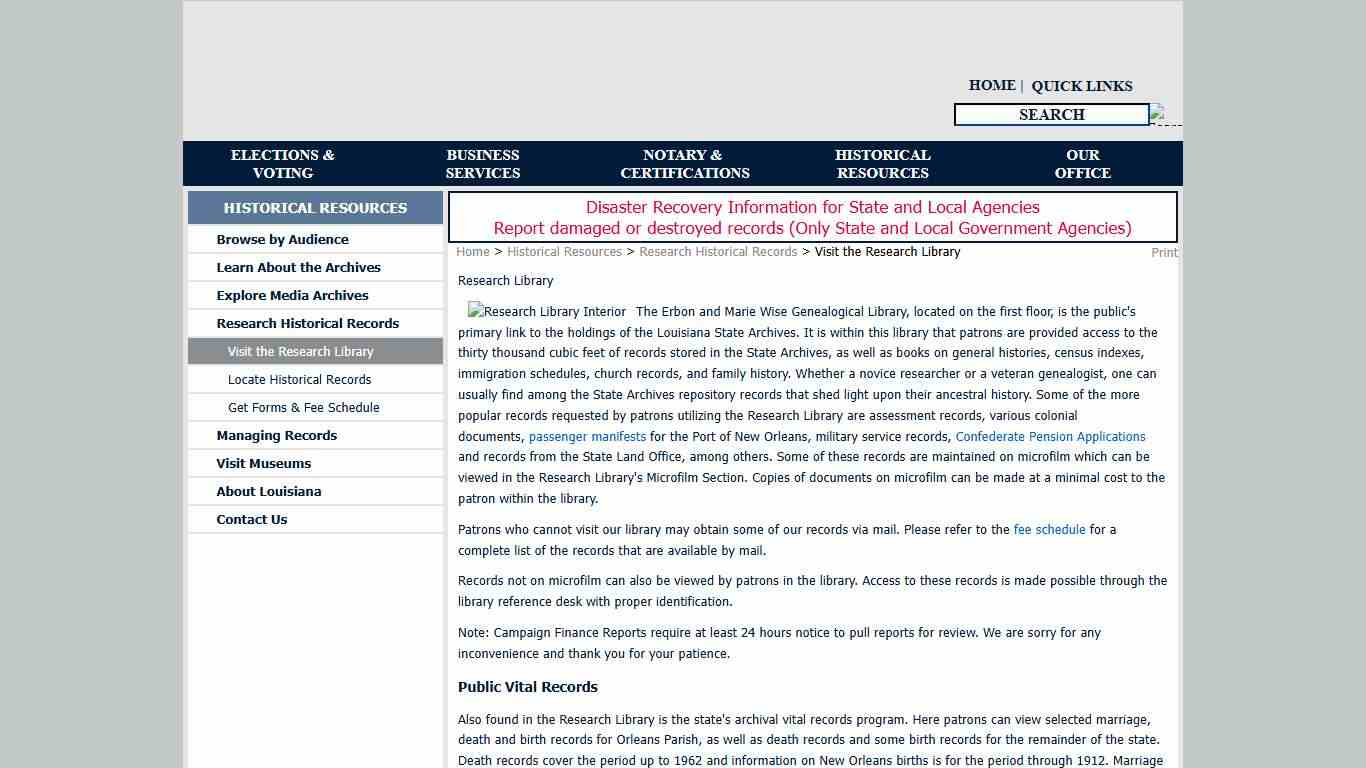Open the fee schedule link
This screenshot has height=768, width=1366.
1049,530
